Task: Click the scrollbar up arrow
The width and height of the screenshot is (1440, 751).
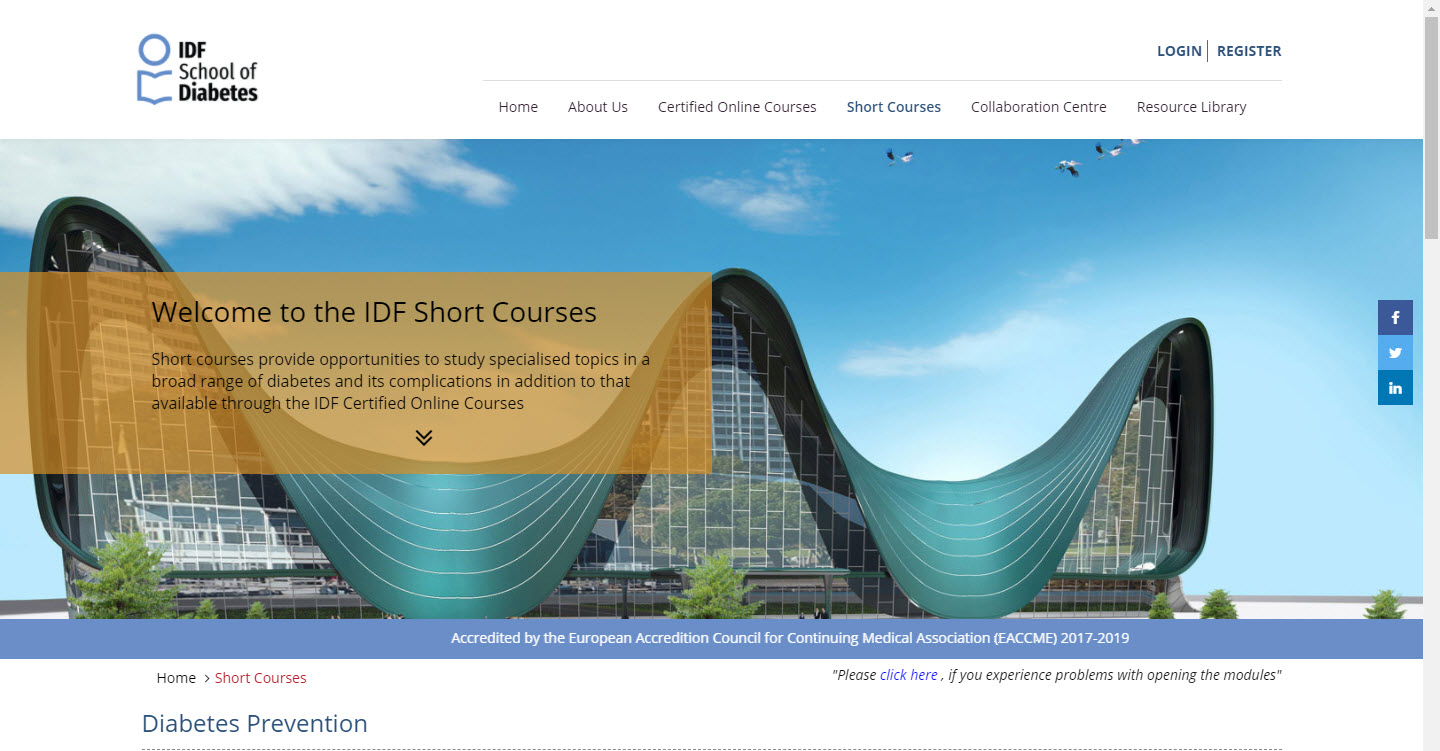Action: click(x=1431, y=8)
